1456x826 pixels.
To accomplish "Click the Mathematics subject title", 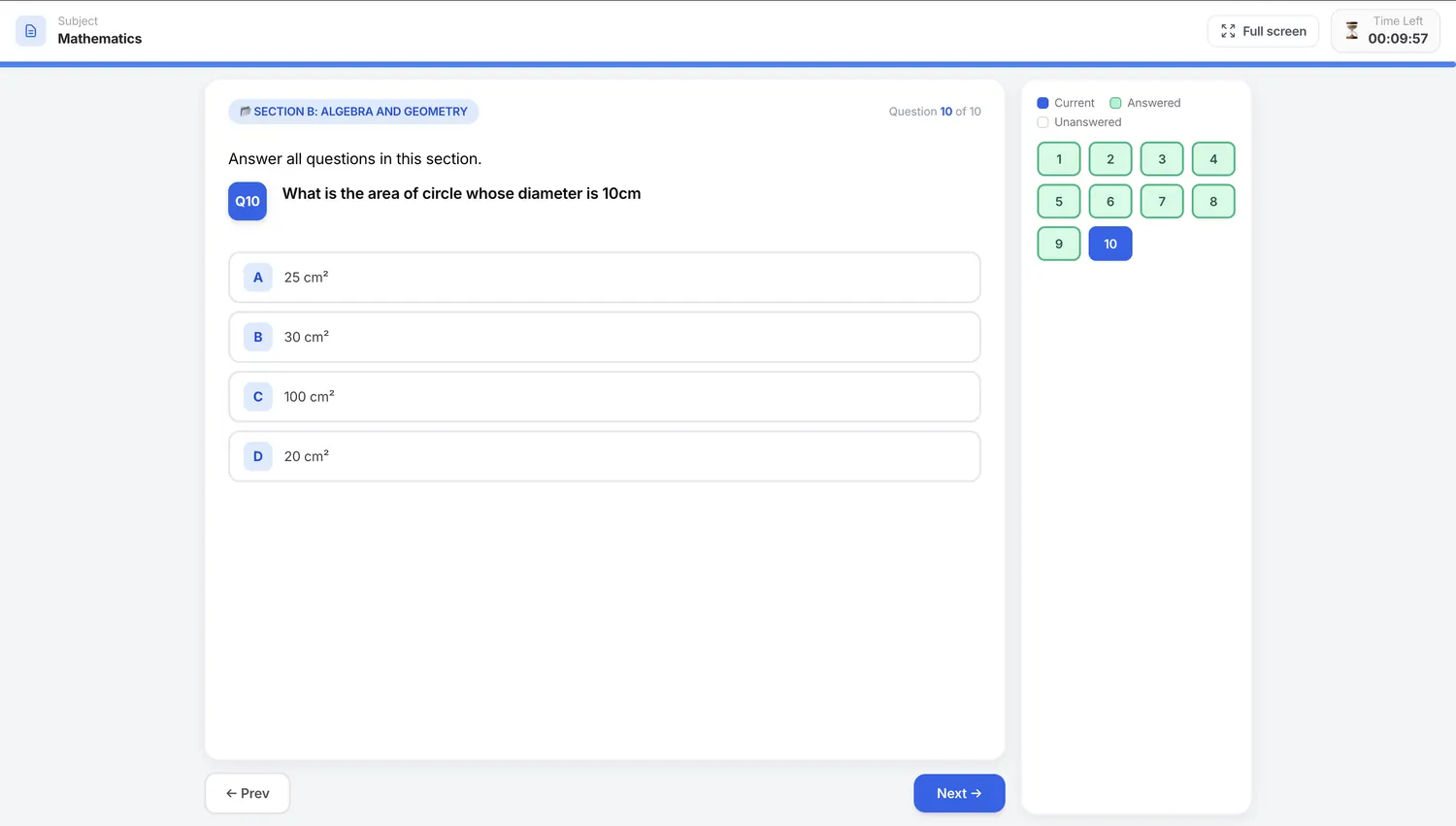I will click(100, 39).
